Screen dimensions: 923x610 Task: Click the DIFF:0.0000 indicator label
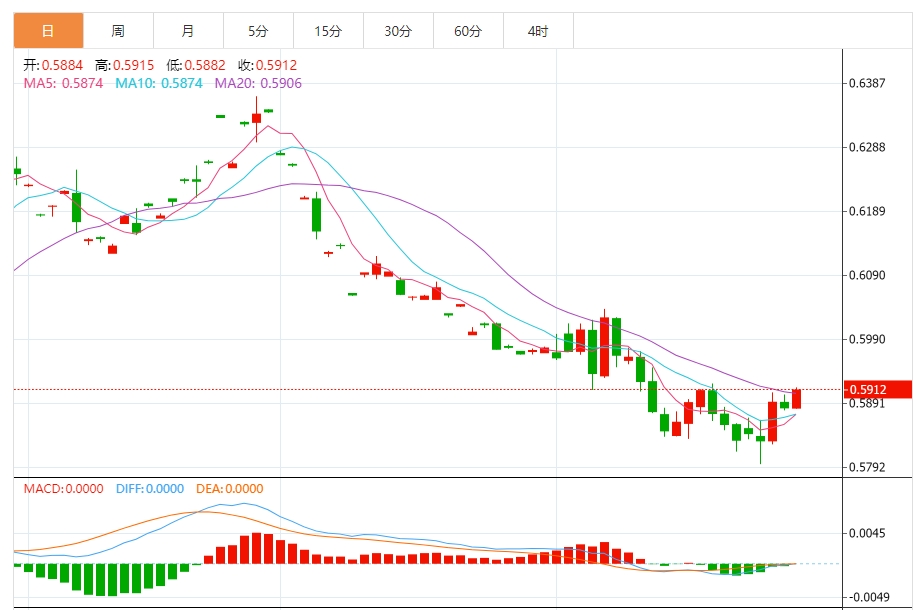pyautogui.click(x=150, y=489)
